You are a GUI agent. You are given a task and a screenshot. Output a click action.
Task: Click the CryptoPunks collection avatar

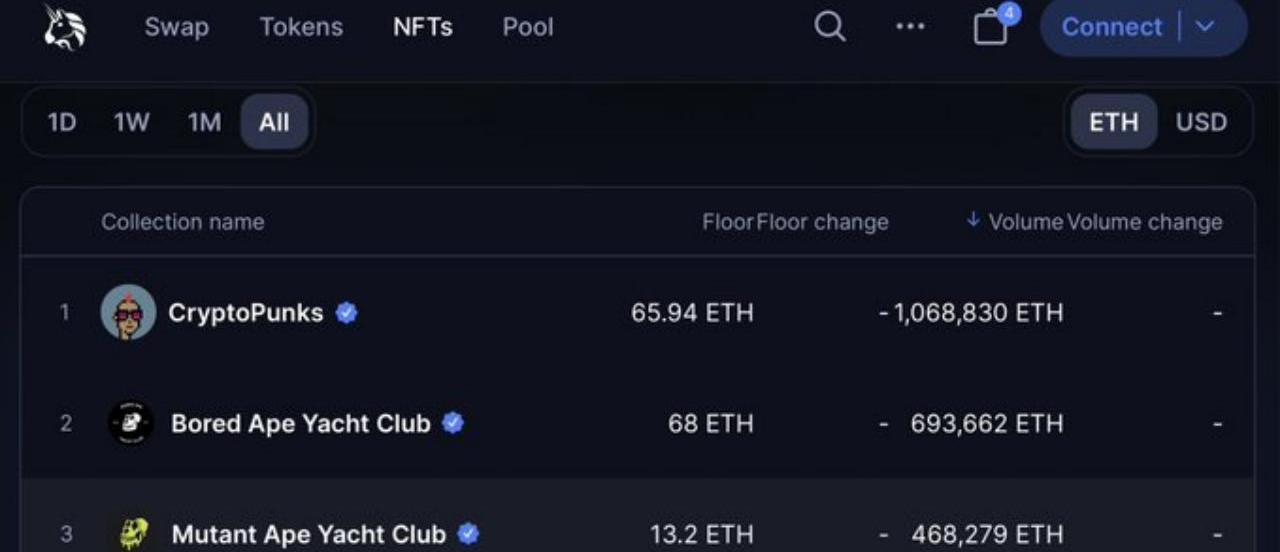pyautogui.click(x=128, y=313)
